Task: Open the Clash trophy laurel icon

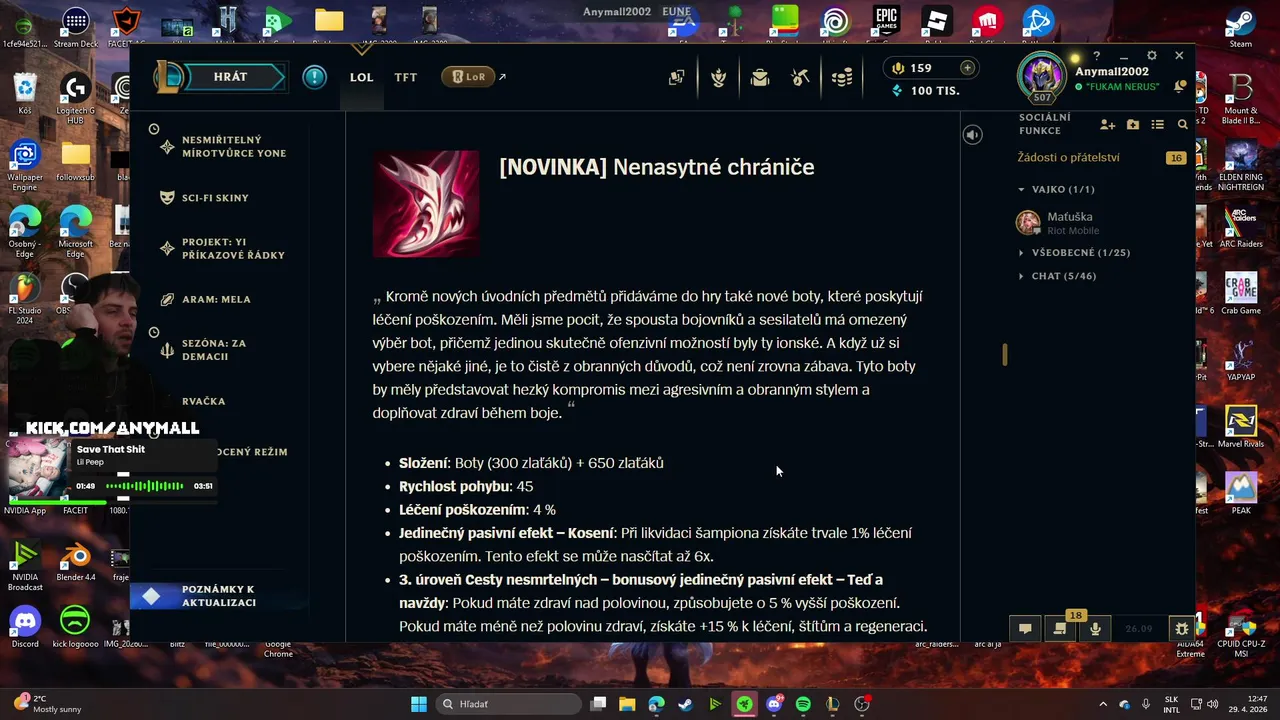Action: (718, 77)
